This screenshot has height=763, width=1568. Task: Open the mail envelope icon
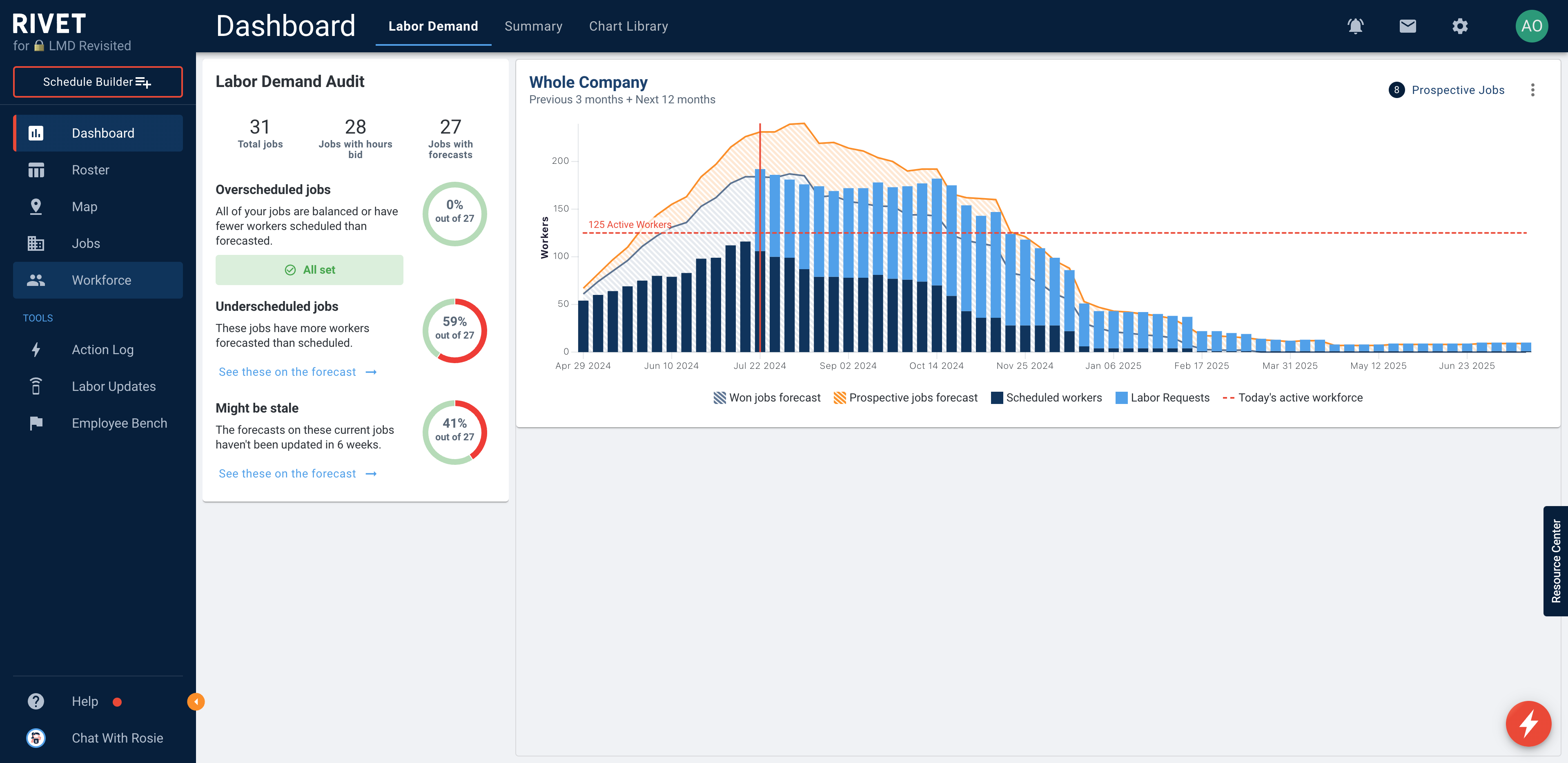pos(1407,26)
